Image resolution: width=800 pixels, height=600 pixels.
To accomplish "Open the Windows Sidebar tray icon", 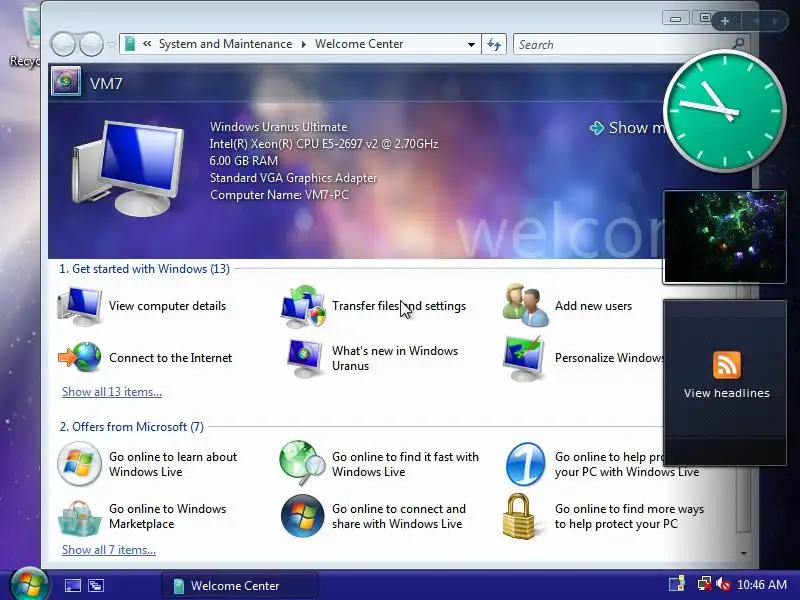I will [x=677, y=584].
